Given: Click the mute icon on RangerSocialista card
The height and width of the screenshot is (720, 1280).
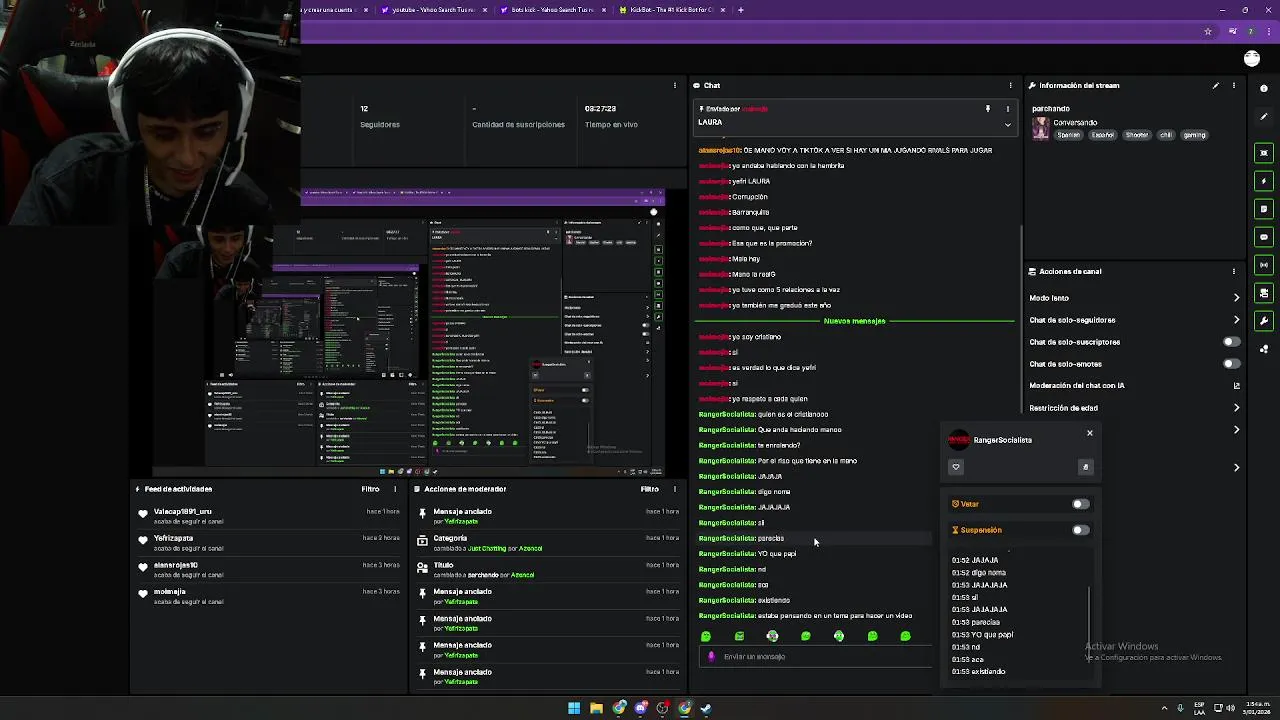Looking at the screenshot, I should click(1085, 467).
